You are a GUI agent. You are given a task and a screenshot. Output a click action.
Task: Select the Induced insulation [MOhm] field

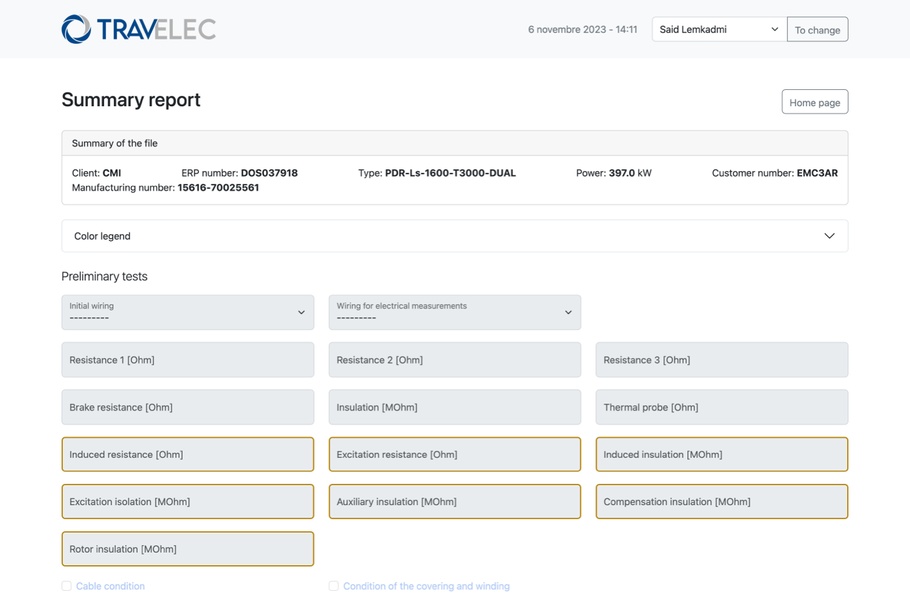point(721,454)
